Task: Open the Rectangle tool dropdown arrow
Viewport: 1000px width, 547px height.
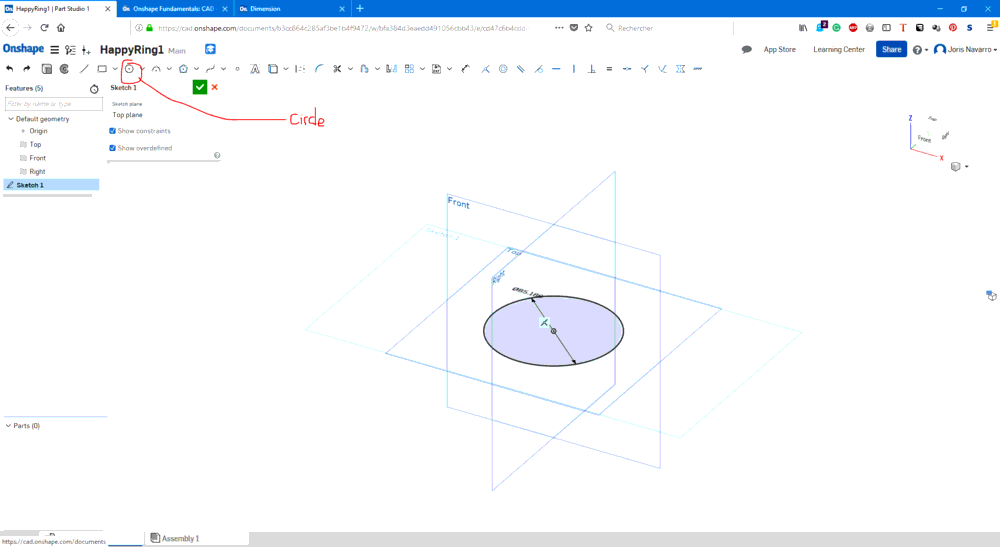Action: (115, 69)
